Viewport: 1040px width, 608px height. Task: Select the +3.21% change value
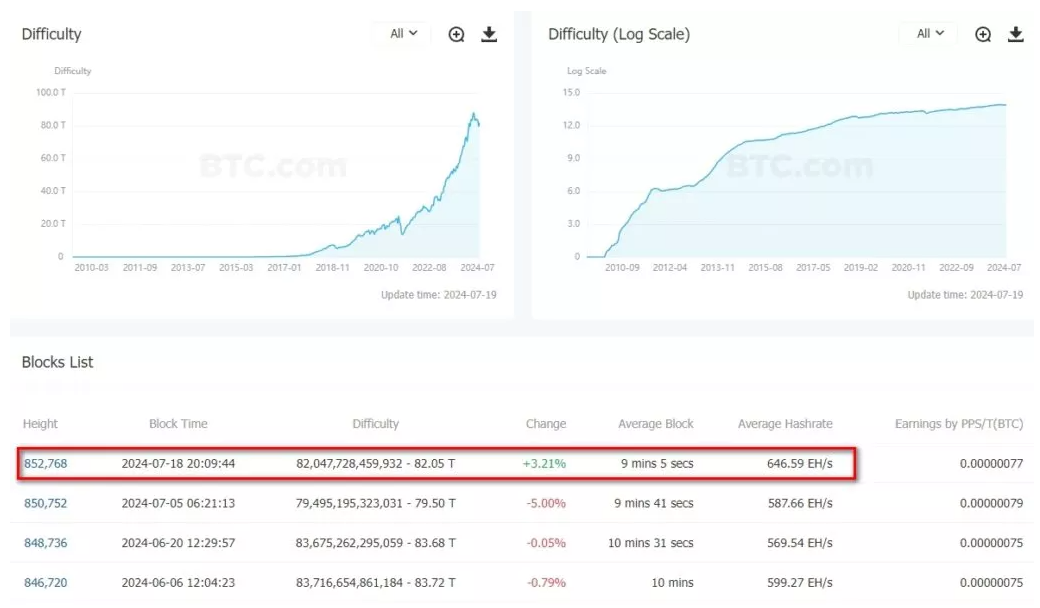point(544,464)
